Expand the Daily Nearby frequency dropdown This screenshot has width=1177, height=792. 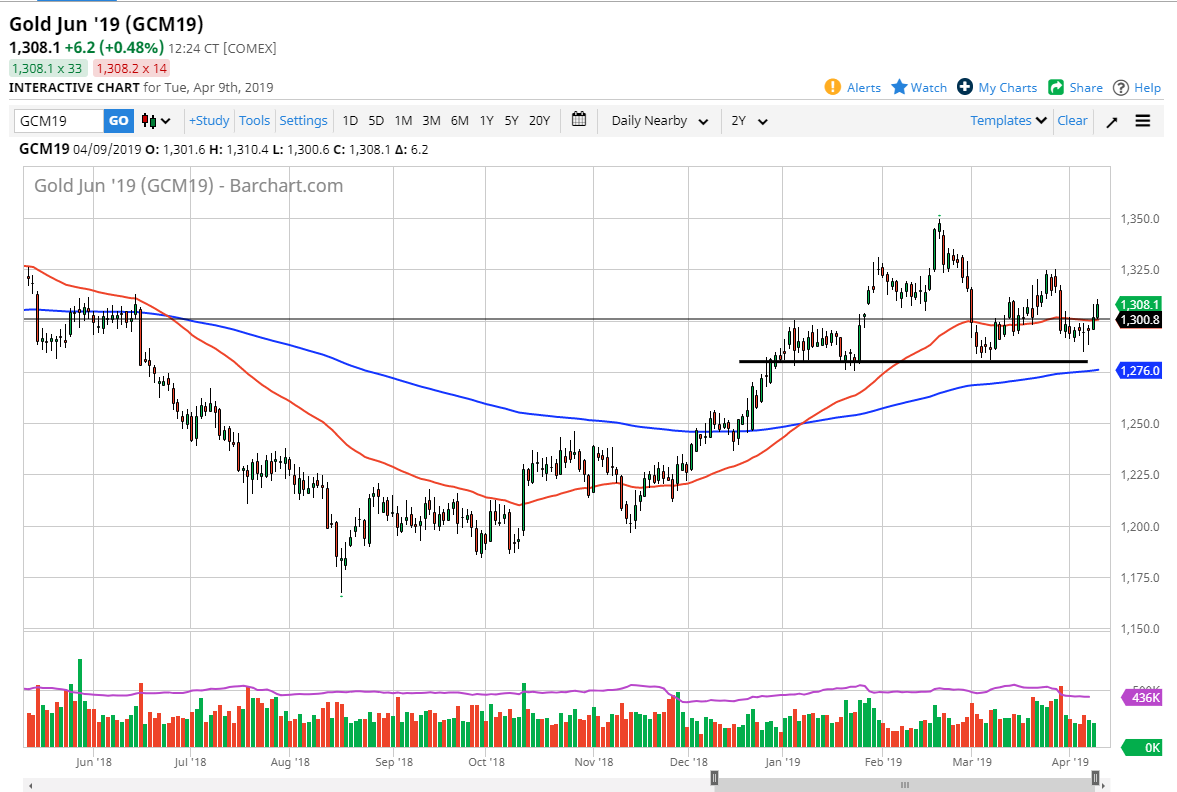pos(660,121)
